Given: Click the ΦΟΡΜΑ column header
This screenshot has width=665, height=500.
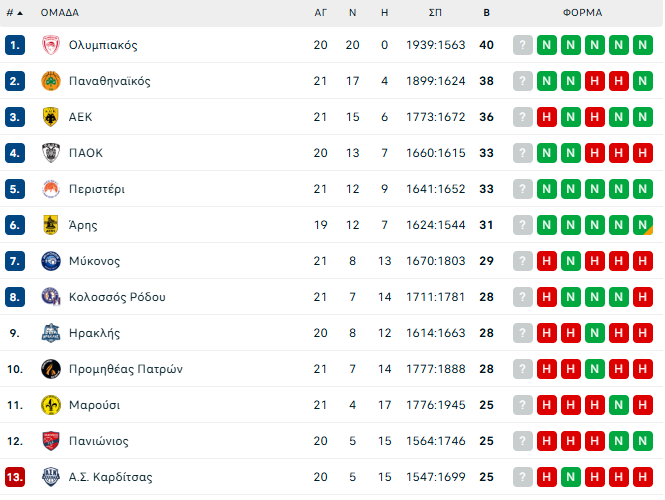Looking at the screenshot, I should point(582,13).
